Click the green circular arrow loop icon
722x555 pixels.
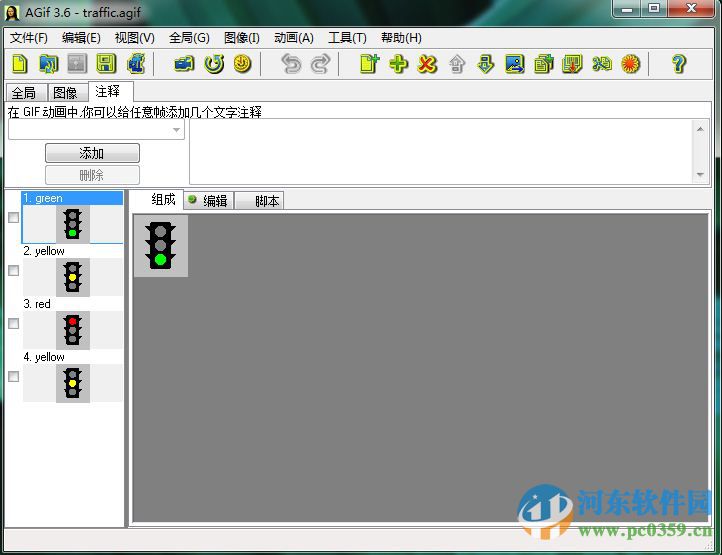[x=214, y=64]
